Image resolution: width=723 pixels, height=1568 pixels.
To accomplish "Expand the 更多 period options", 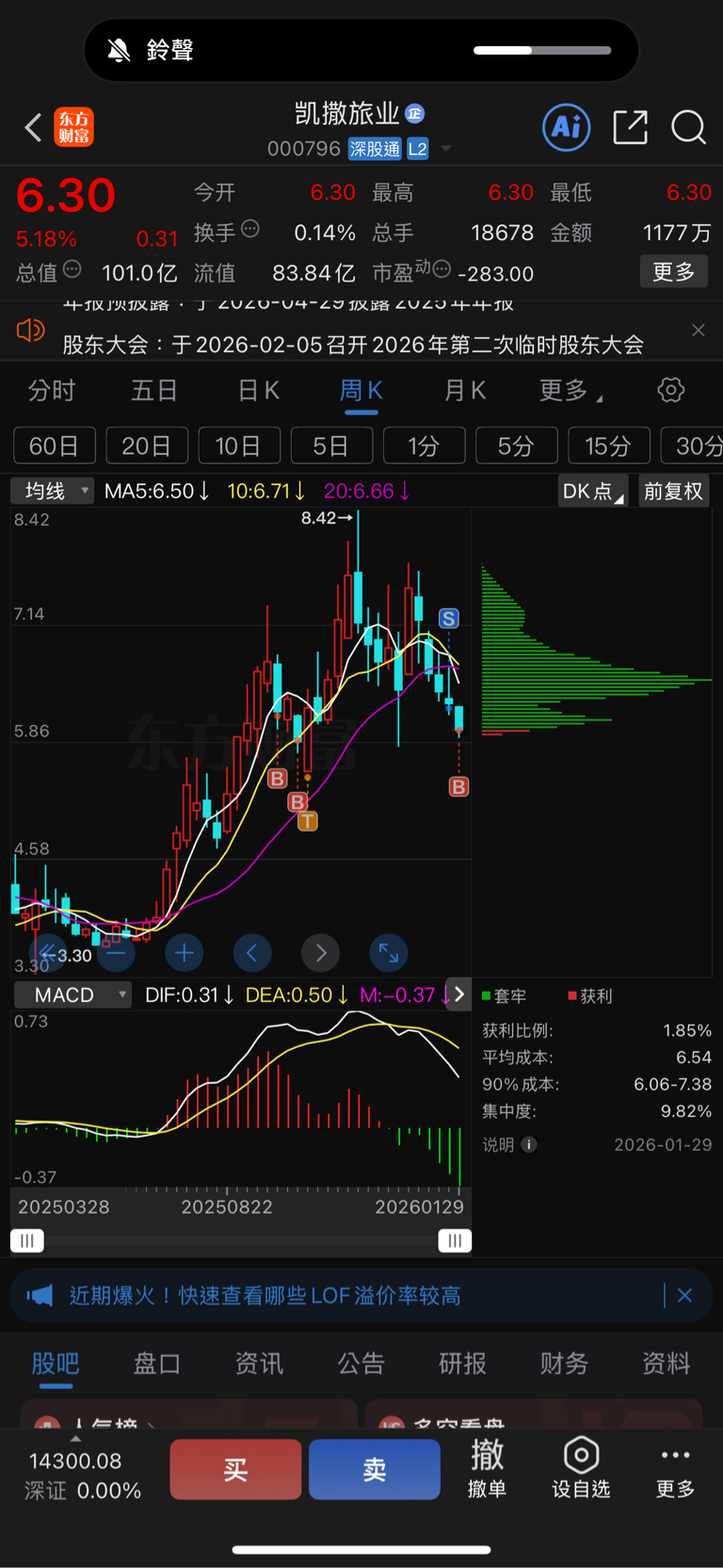I will pos(570,391).
